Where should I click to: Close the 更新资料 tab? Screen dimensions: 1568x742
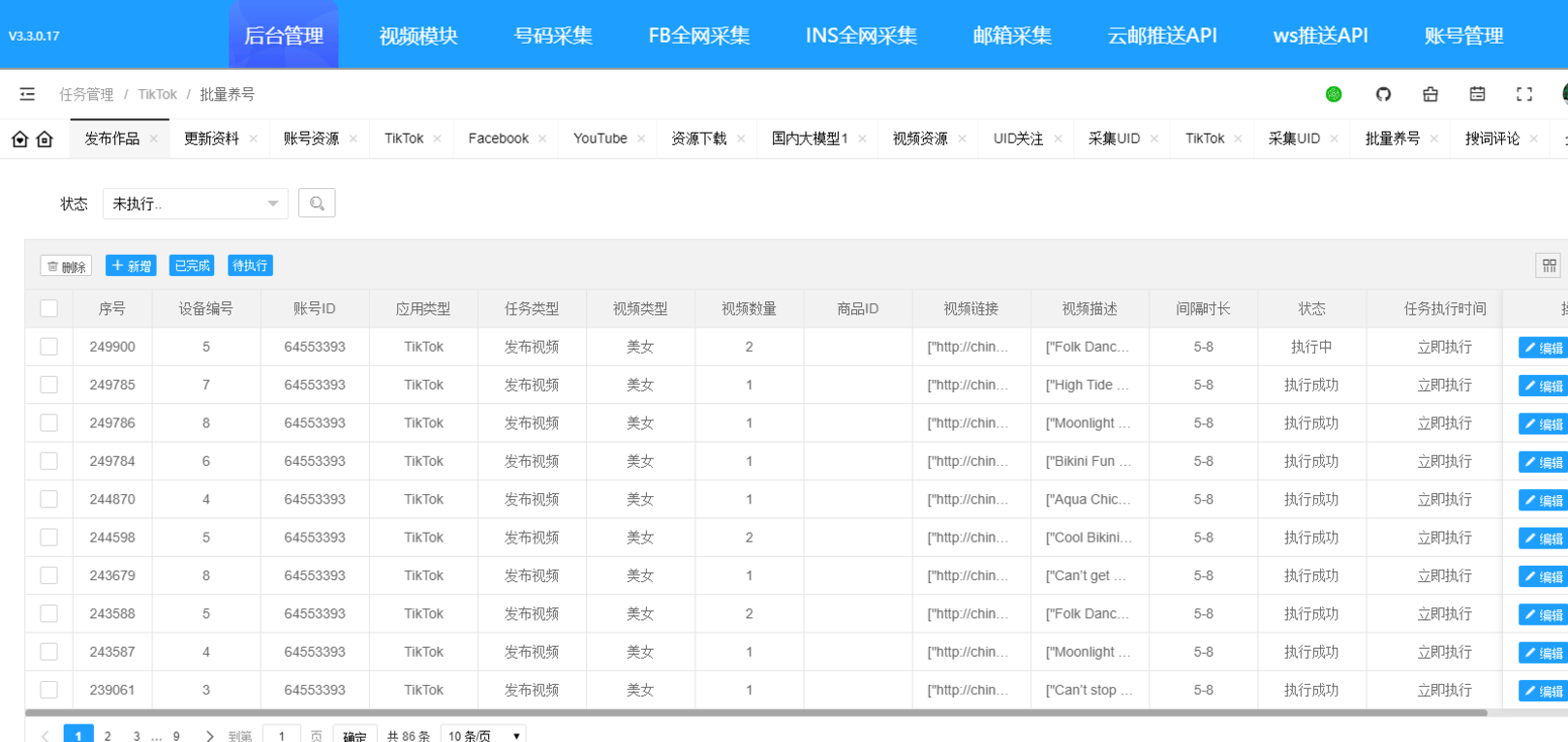coord(253,139)
